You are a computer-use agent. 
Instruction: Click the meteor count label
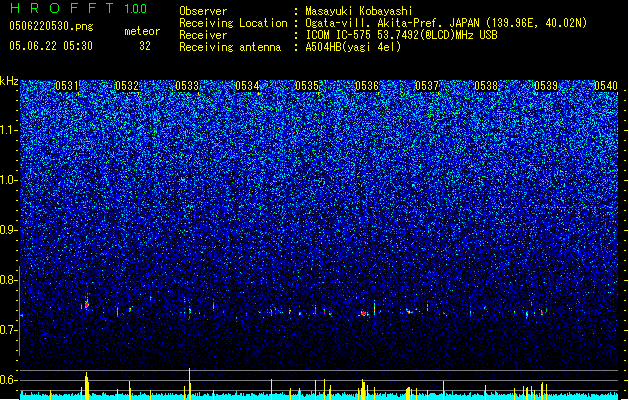tap(142, 31)
